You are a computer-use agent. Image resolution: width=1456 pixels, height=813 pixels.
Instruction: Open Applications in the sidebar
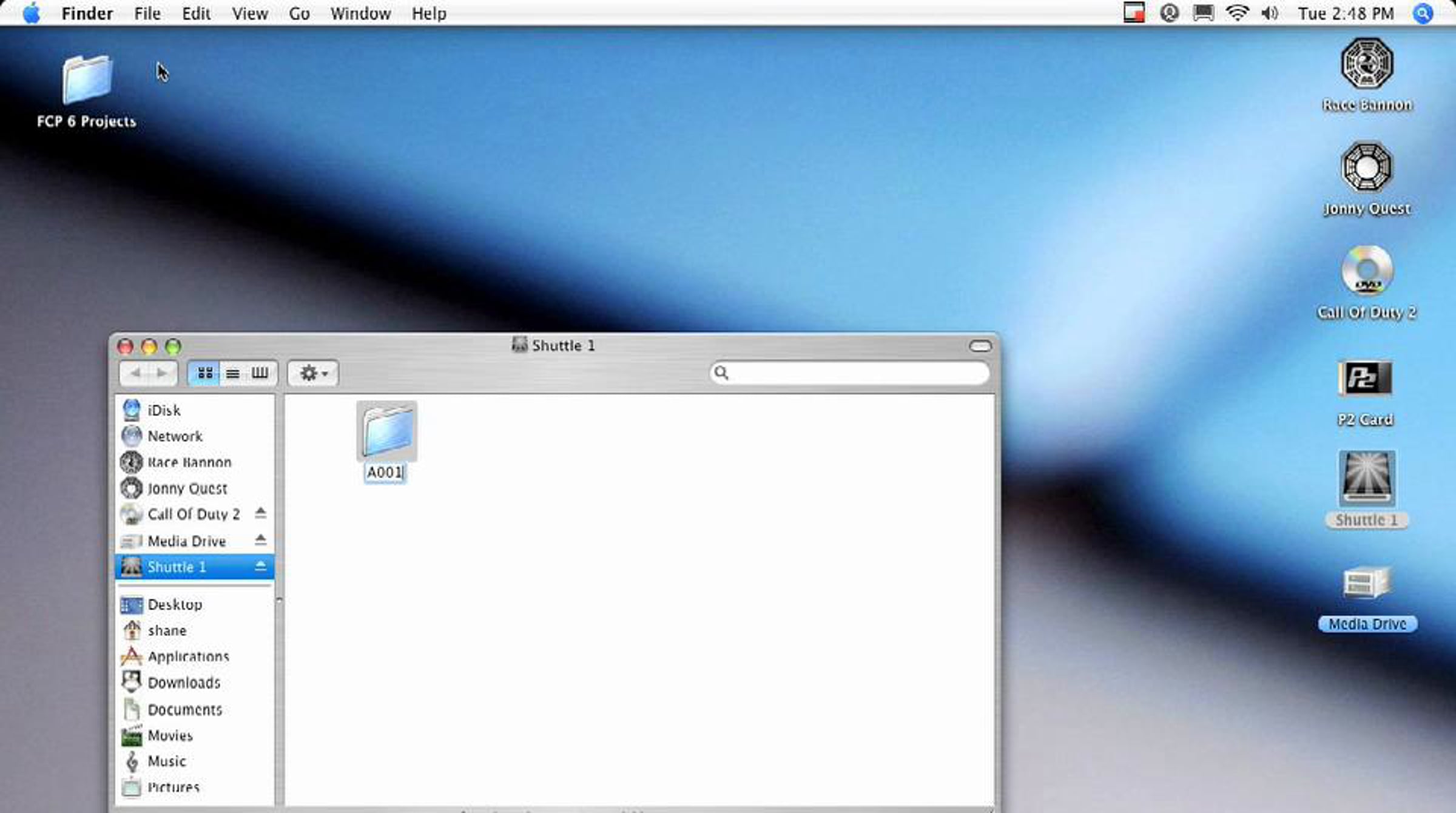188,656
